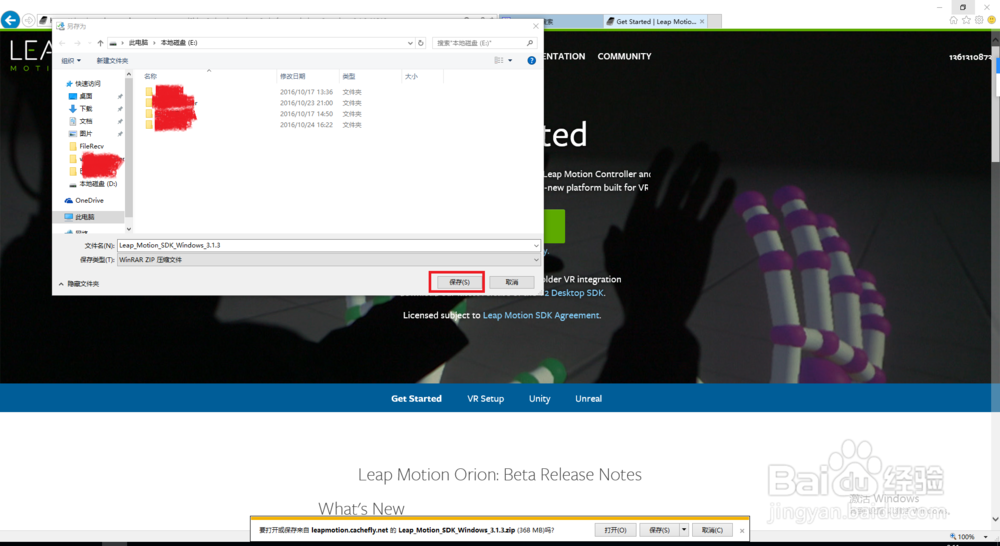Sort files by the 修改日期 column header
This screenshot has width=1000, height=546.
pyautogui.click(x=292, y=77)
